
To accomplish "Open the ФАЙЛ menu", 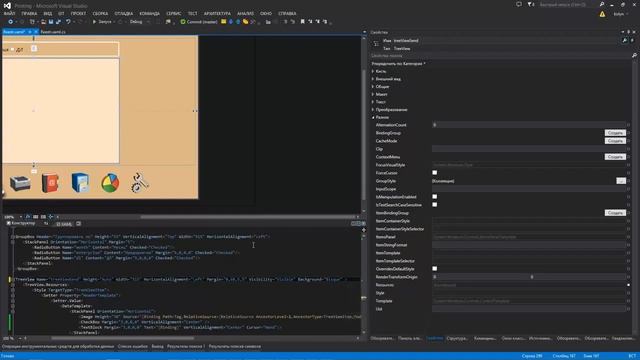I will tap(9, 13).
